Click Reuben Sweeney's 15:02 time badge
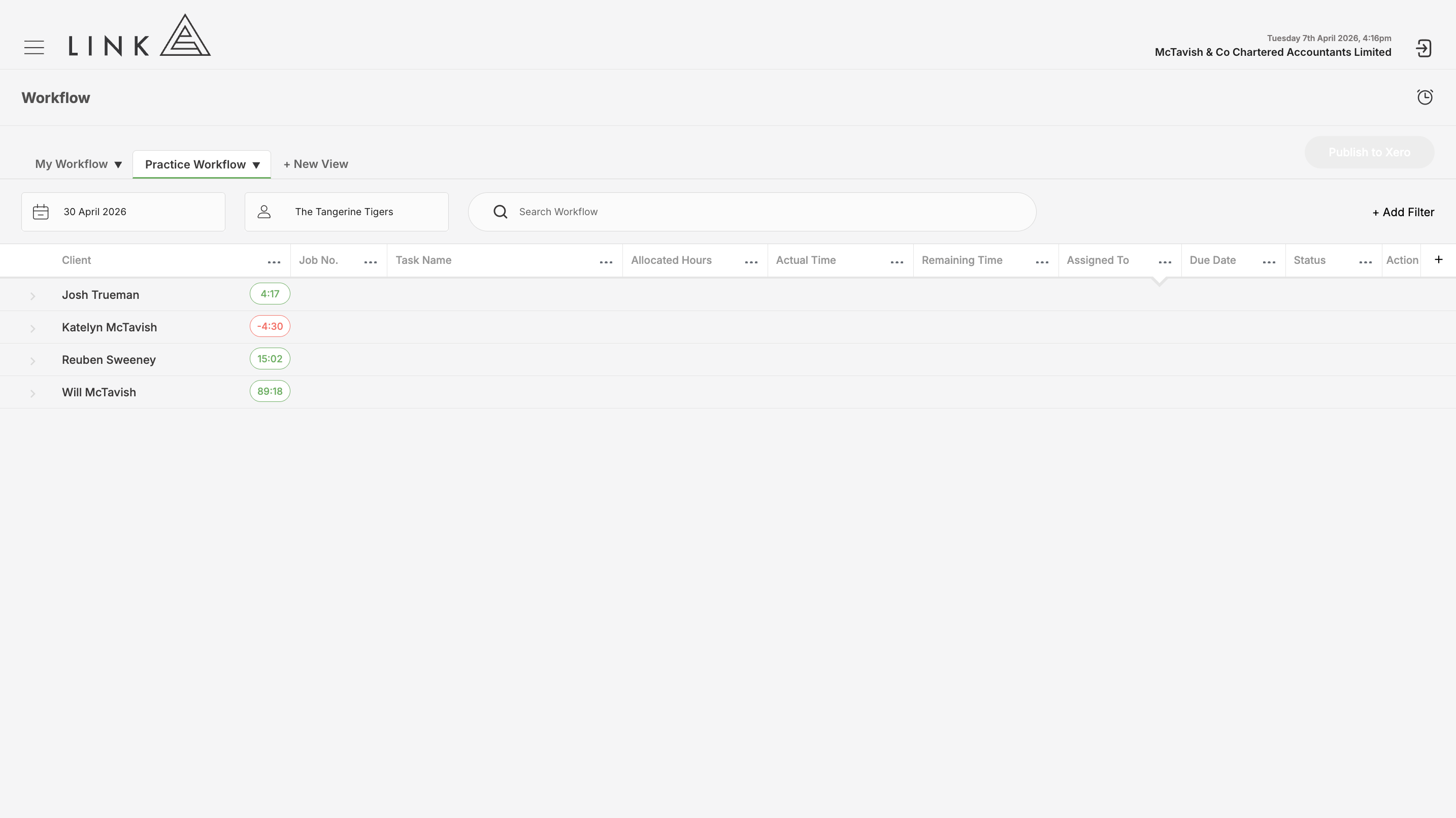This screenshot has height=818, width=1456. [x=270, y=359]
